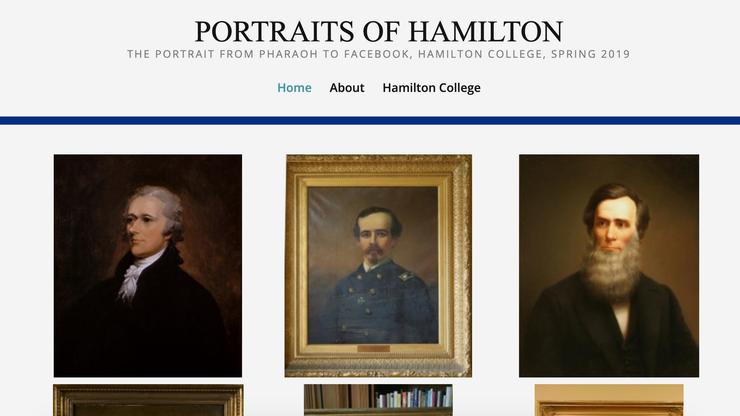Click the Pharaoh to Facebook tagline
740x416 pixels.
(378, 54)
